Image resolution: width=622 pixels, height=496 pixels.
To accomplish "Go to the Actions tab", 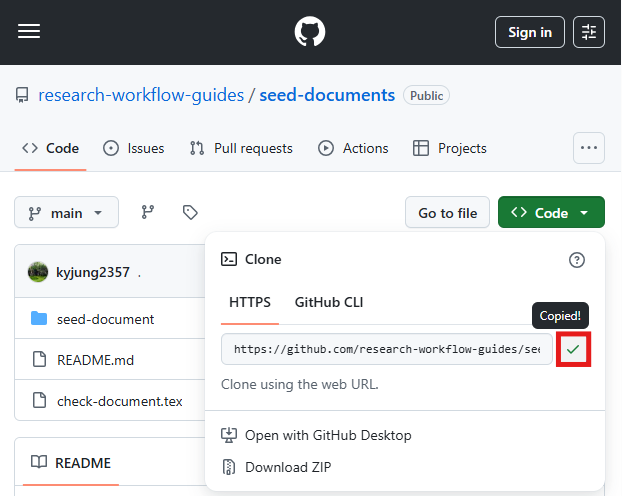I will (x=353, y=148).
